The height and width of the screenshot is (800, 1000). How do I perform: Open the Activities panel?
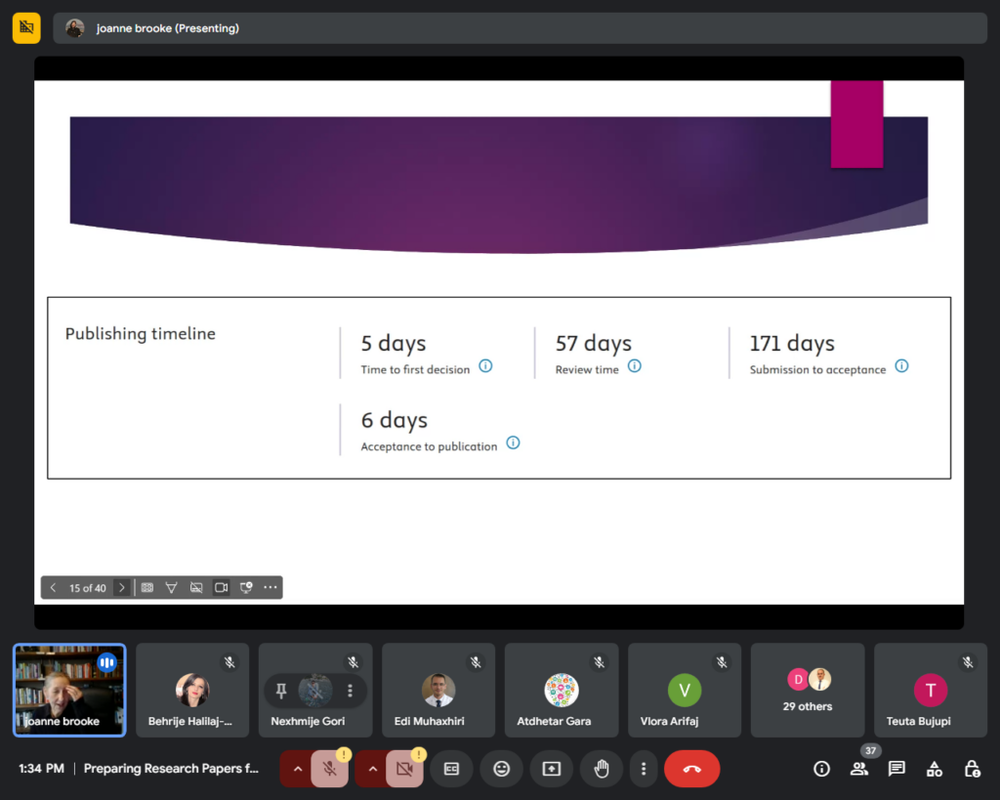(934, 769)
